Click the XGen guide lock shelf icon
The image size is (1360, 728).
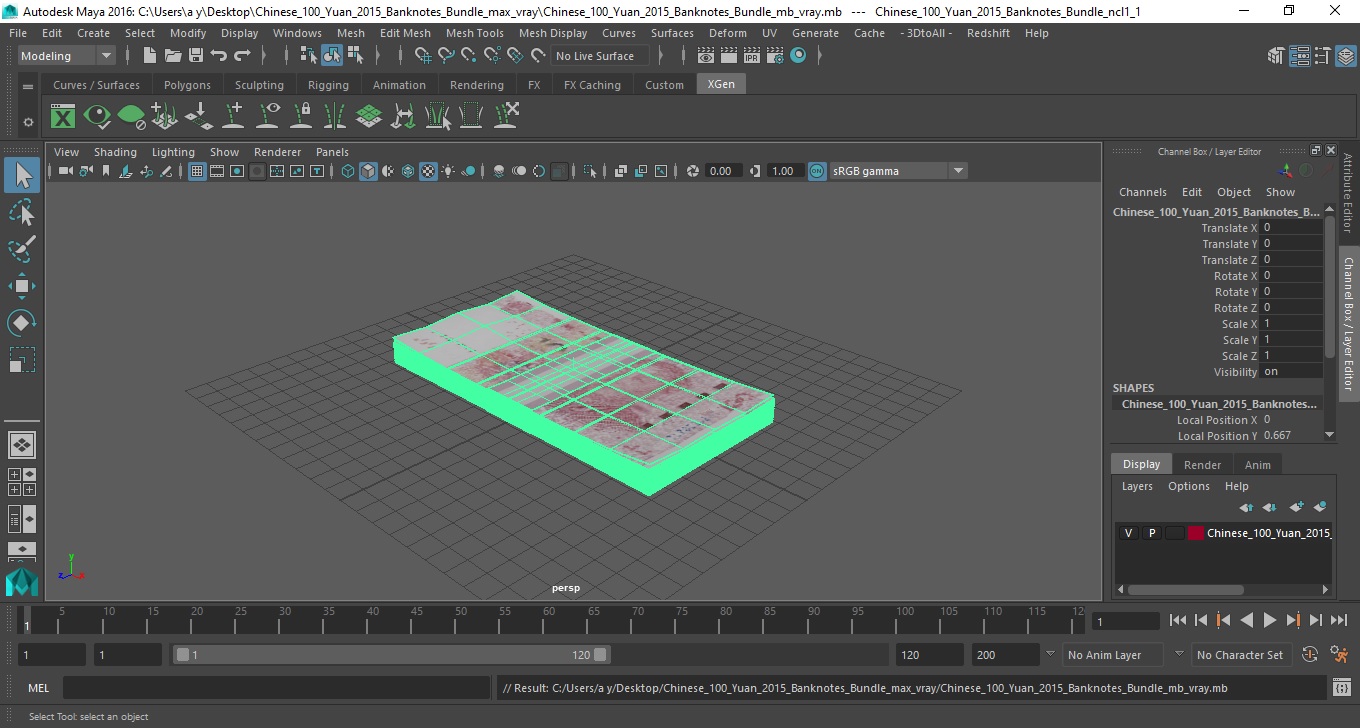coord(301,117)
